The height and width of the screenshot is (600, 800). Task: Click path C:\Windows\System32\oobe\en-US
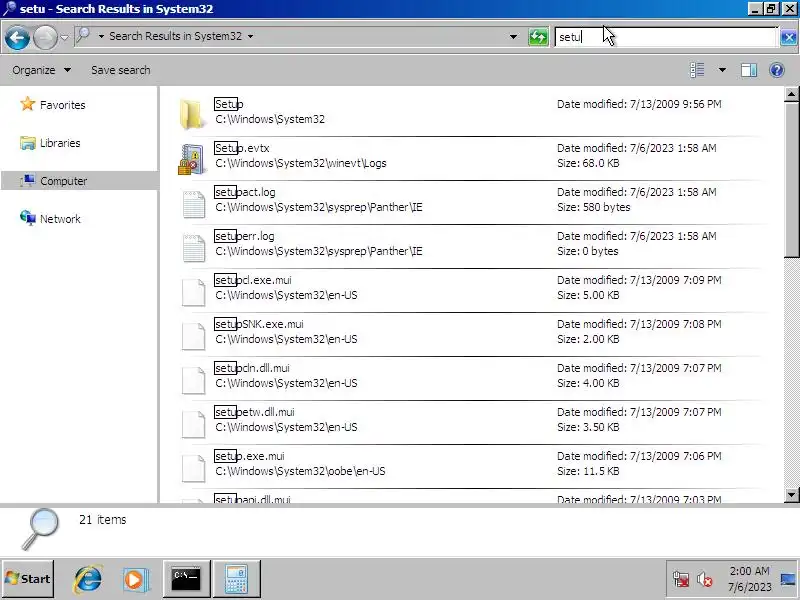click(301, 471)
